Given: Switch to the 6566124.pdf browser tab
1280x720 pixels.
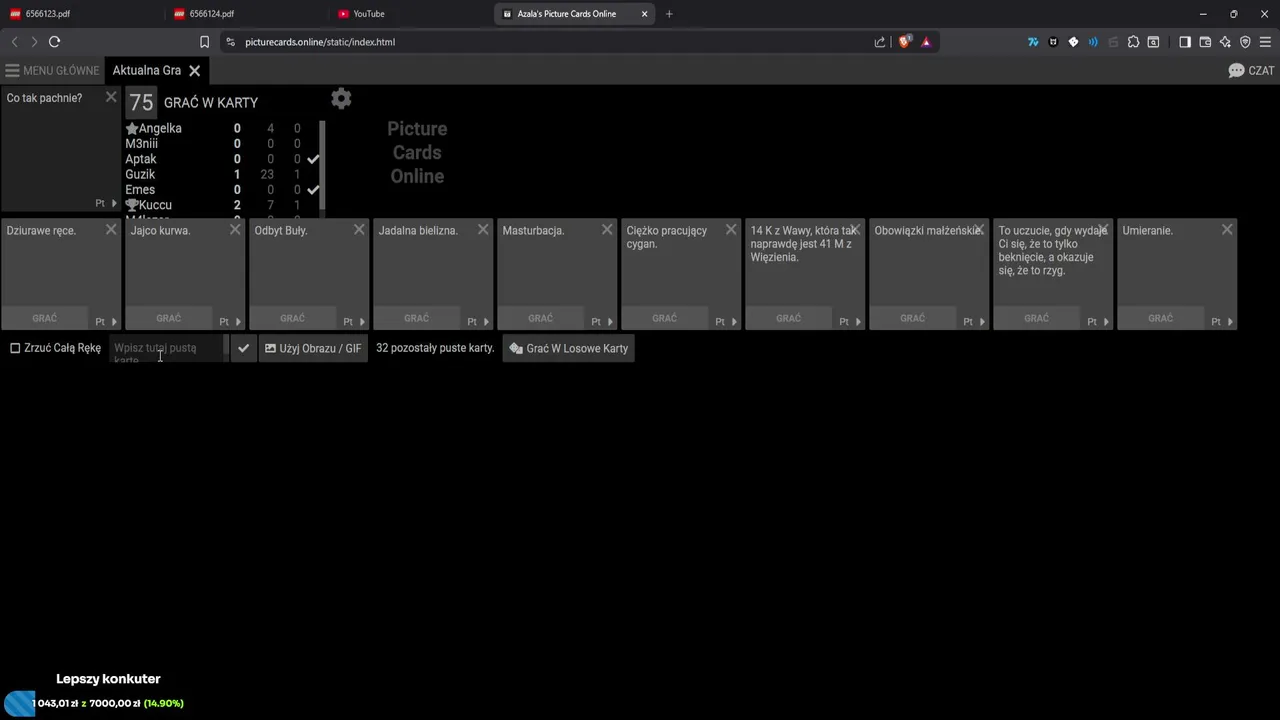Looking at the screenshot, I should pyautogui.click(x=245, y=14).
